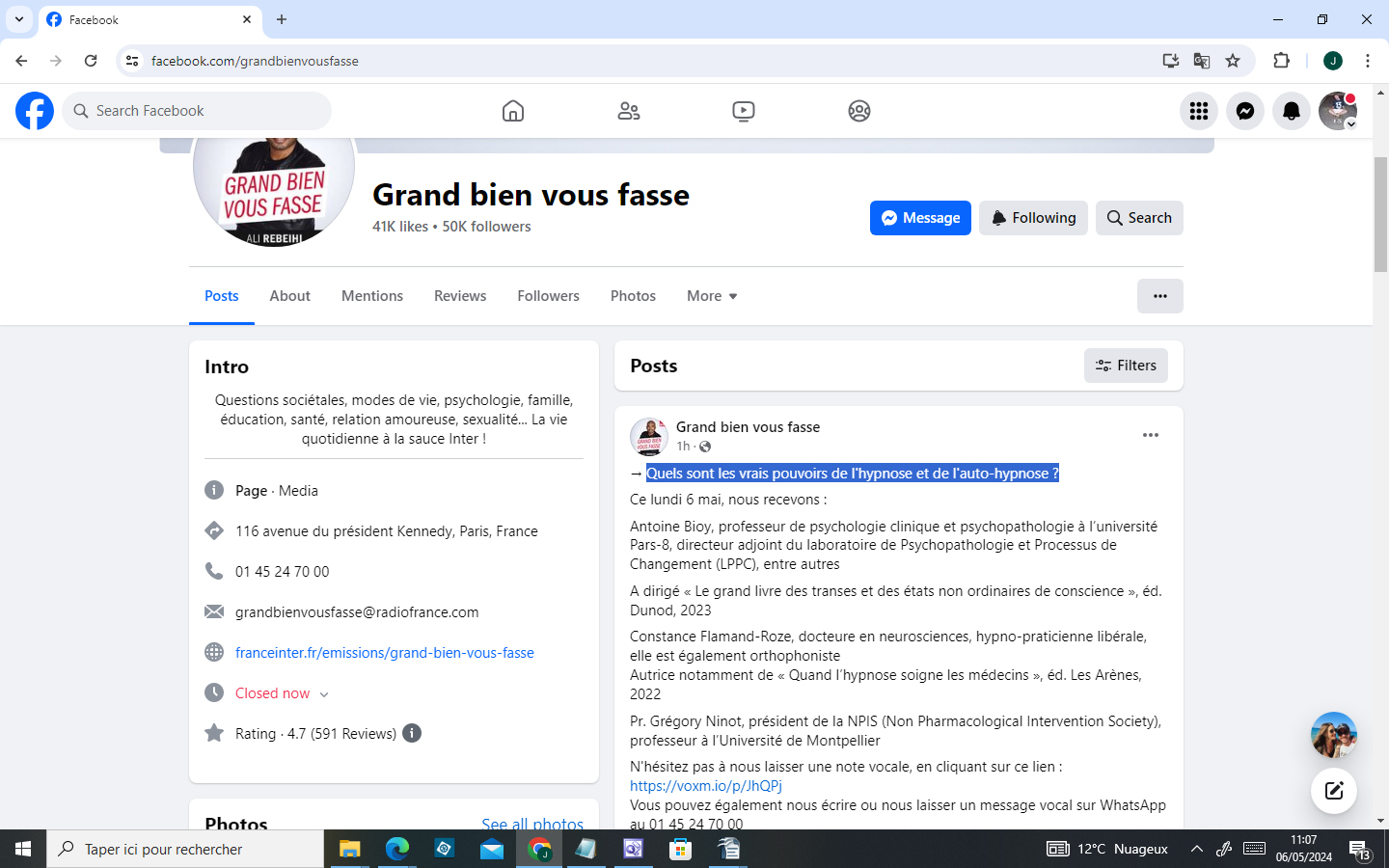Click the browser address bar URL

(x=255, y=61)
